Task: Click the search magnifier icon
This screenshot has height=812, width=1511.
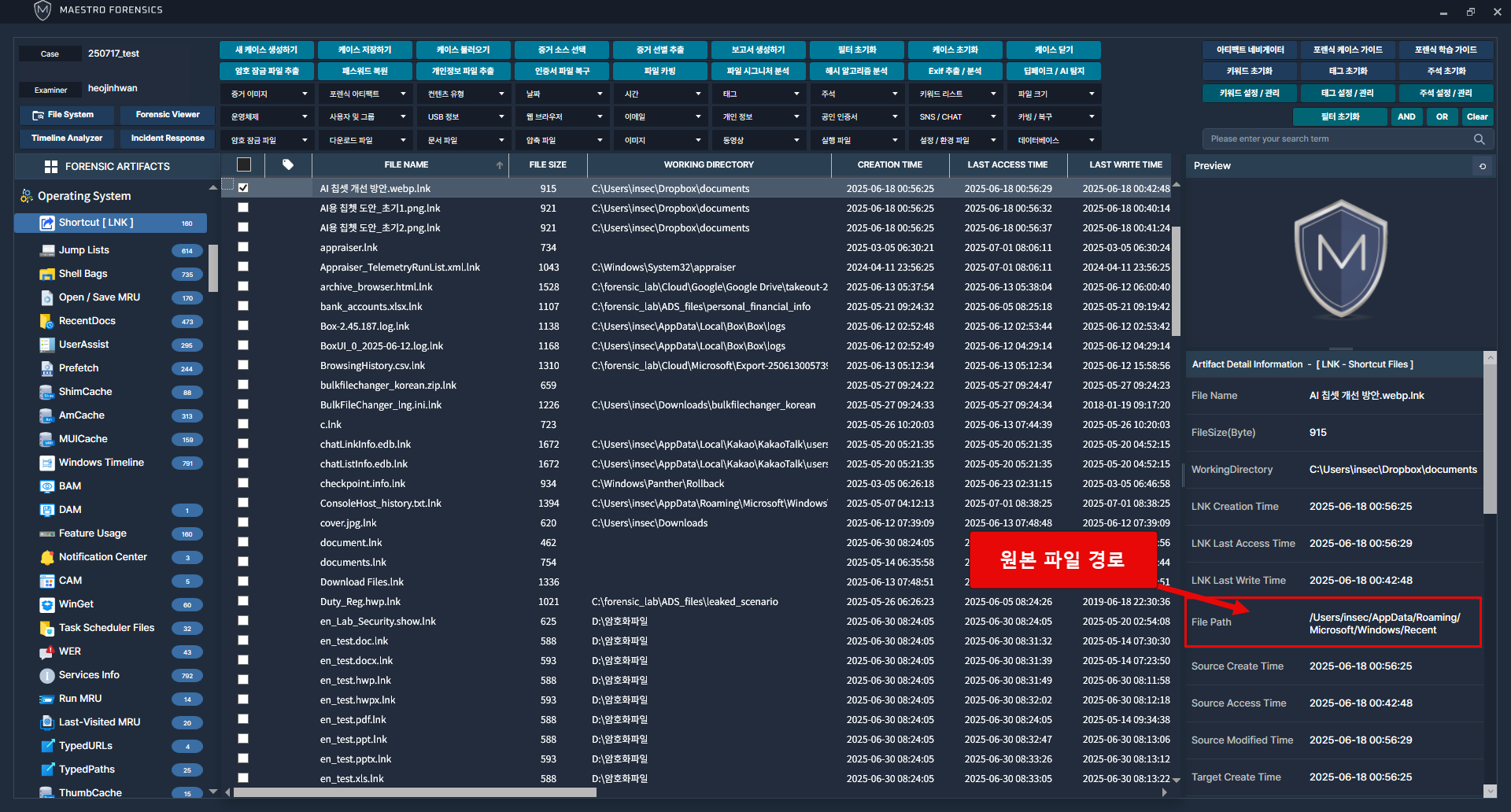Action: 1479,139
